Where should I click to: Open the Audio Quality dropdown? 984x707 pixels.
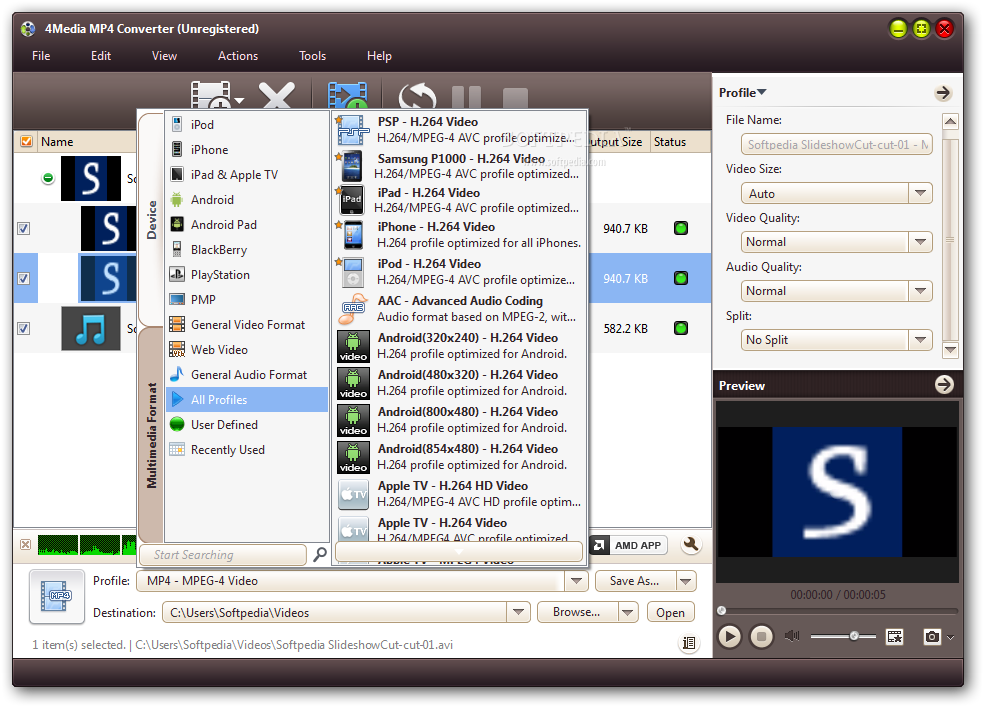tap(920, 290)
